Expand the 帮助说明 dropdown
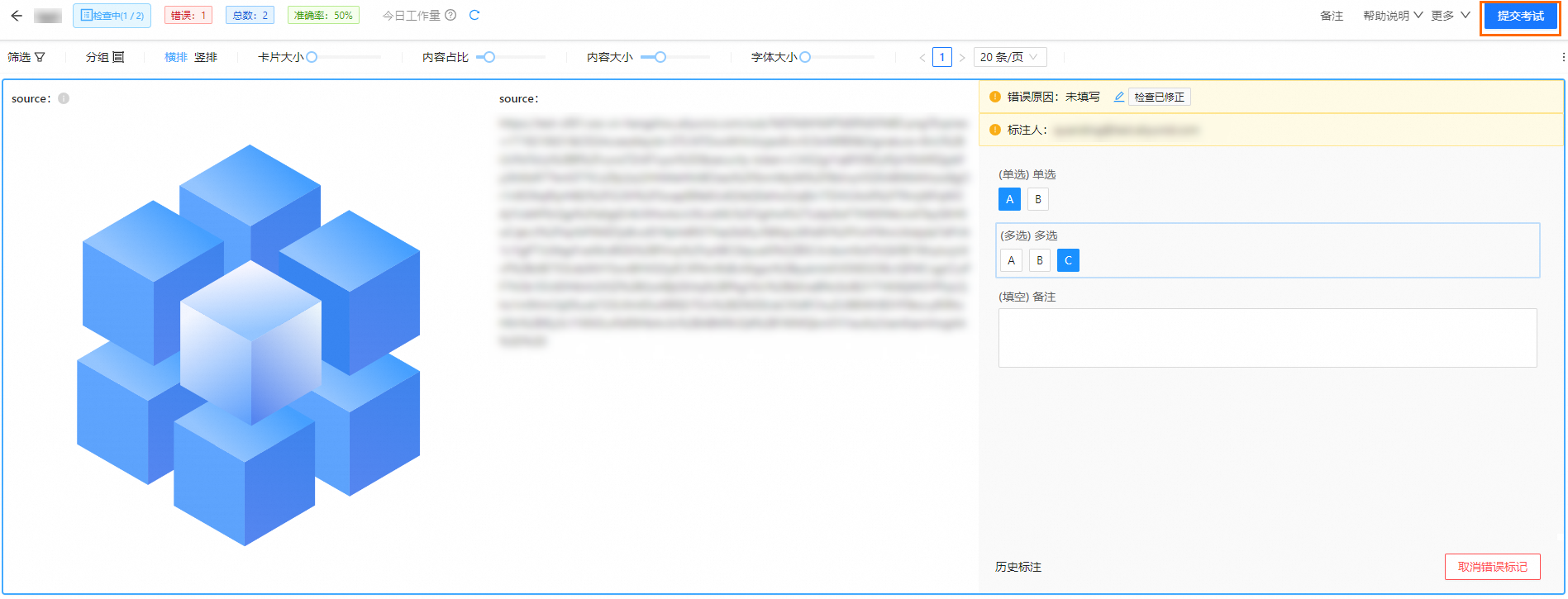Image resolution: width=1568 pixels, height=599 pixels. [x=1393, y=16]
